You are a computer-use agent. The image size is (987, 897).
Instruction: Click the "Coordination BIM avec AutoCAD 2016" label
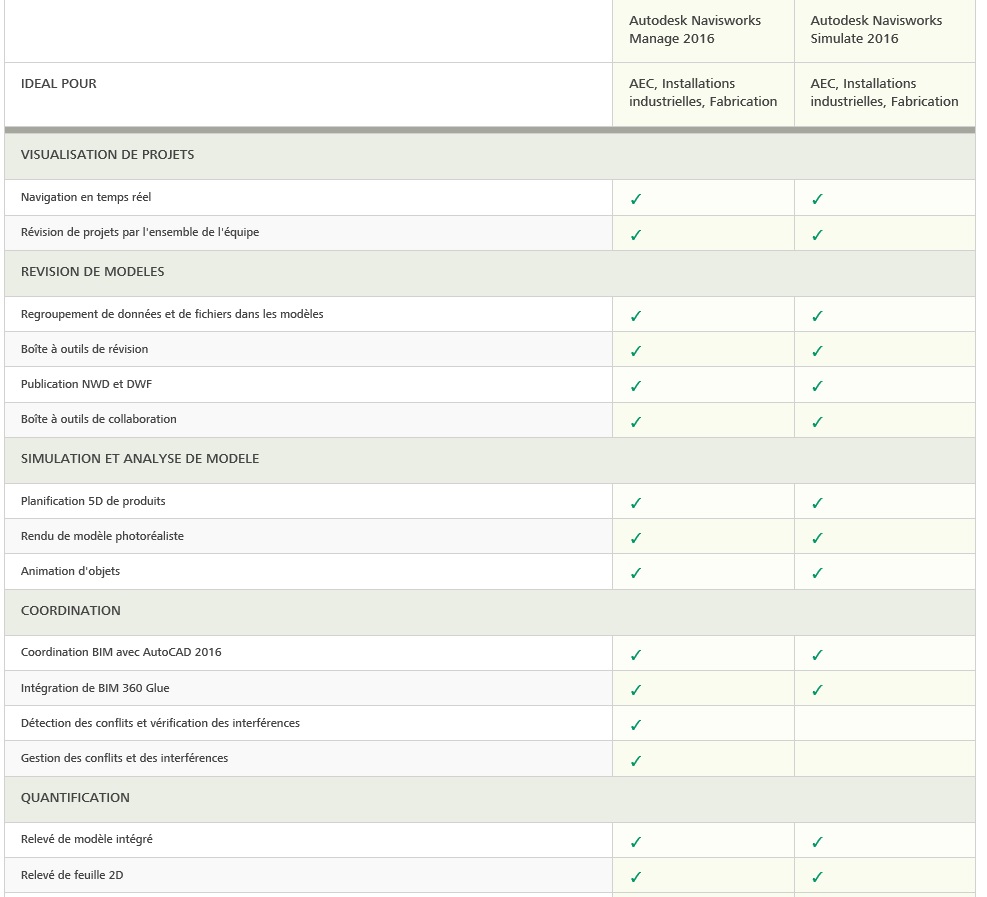pos(121,652)
